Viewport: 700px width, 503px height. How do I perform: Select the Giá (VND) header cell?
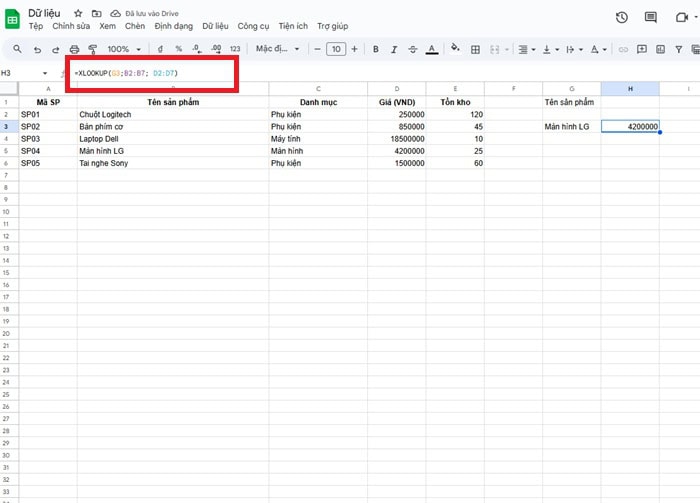tap(397, 102)
